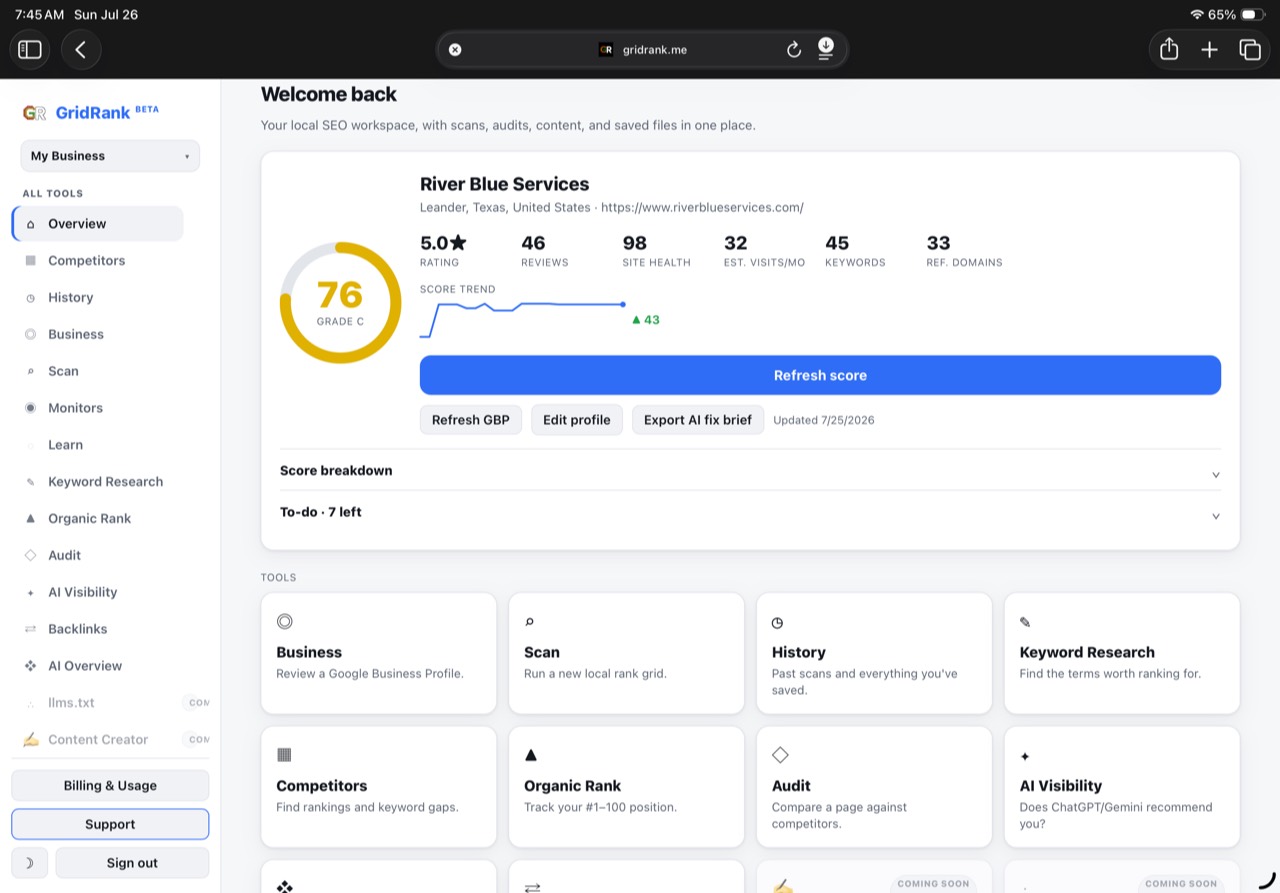The height and width of the screenshot is (893, 1280).
Task: Toggle dark mode moon button
Action: click(x=29, y=863)
